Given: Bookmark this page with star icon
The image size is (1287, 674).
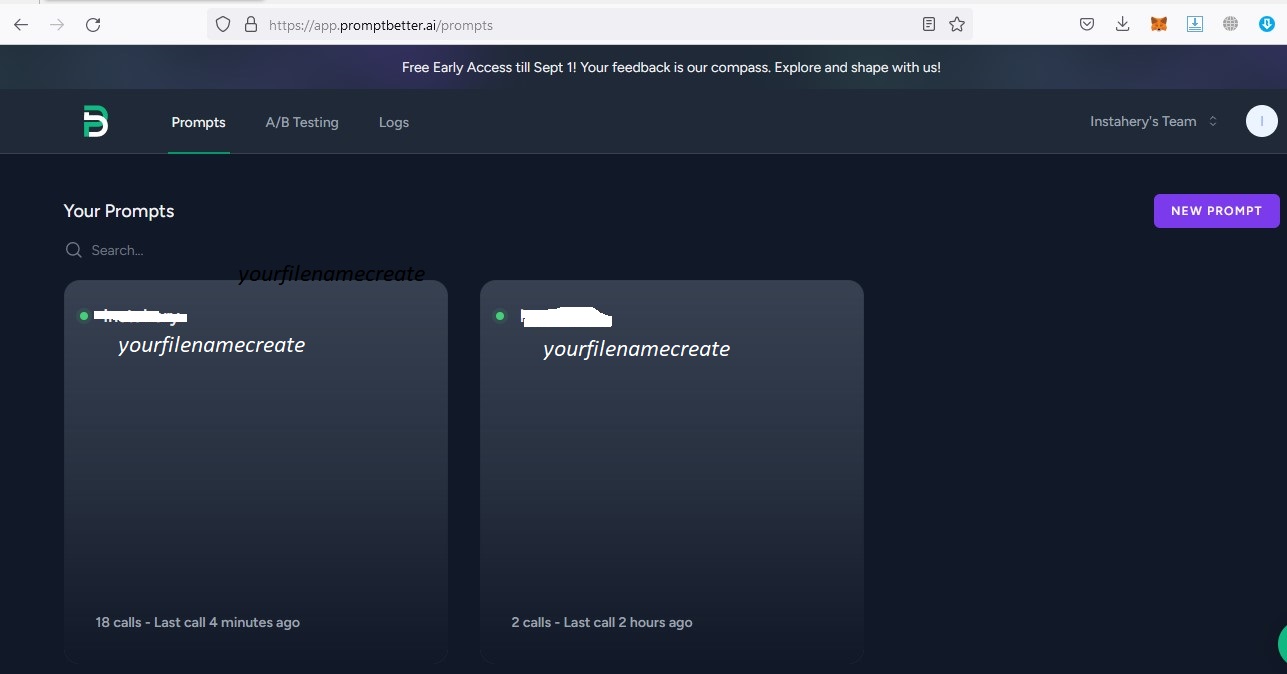Looking at the screenshot, I should (x=957, y=25).
